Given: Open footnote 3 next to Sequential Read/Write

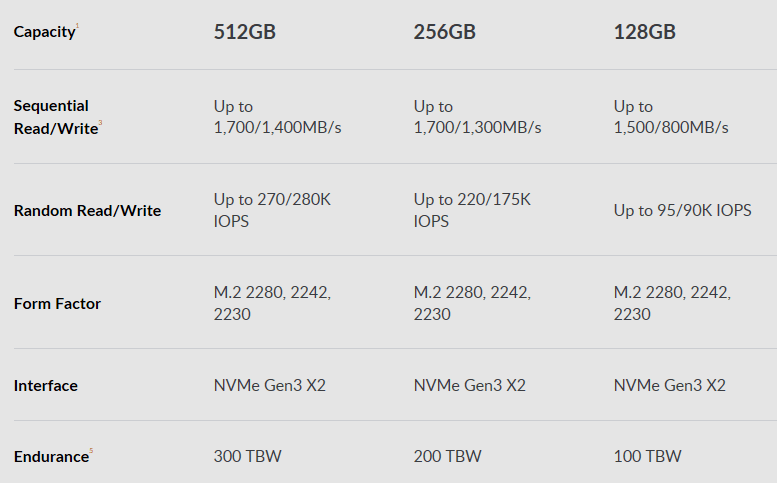Looking at the screenshot, I should 100,123.
